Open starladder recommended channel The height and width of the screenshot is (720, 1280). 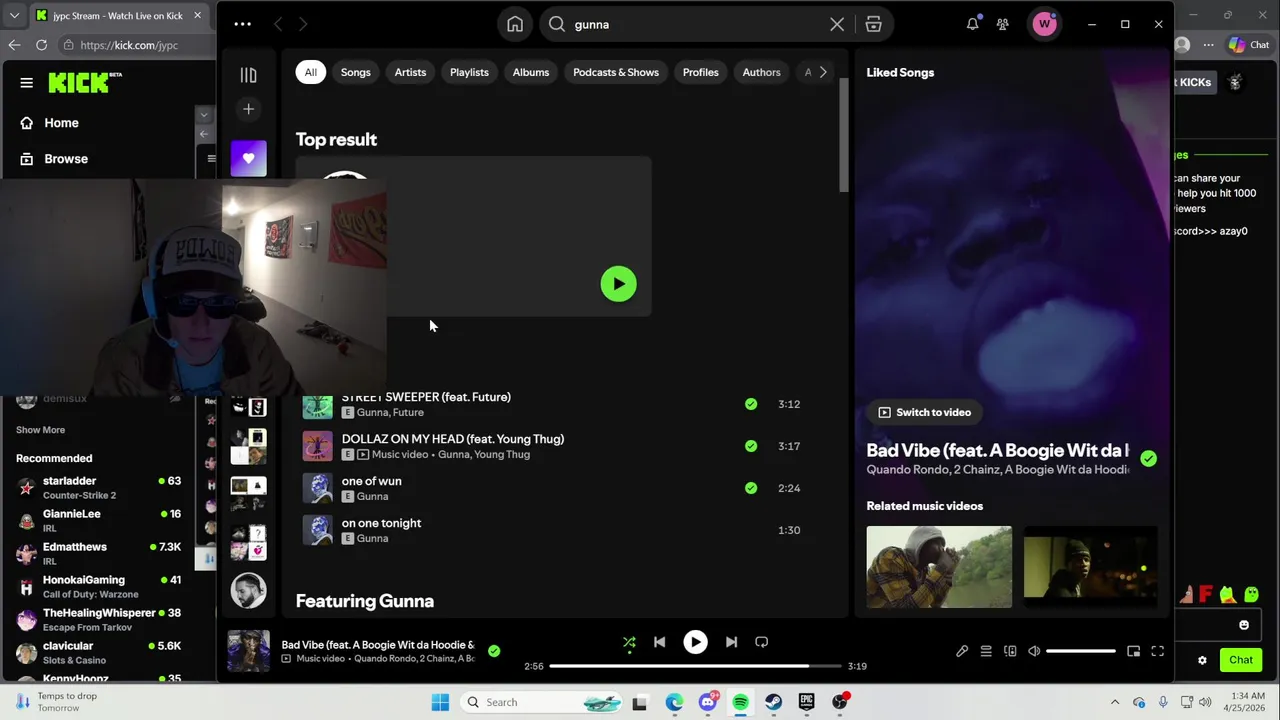(98, 488)
